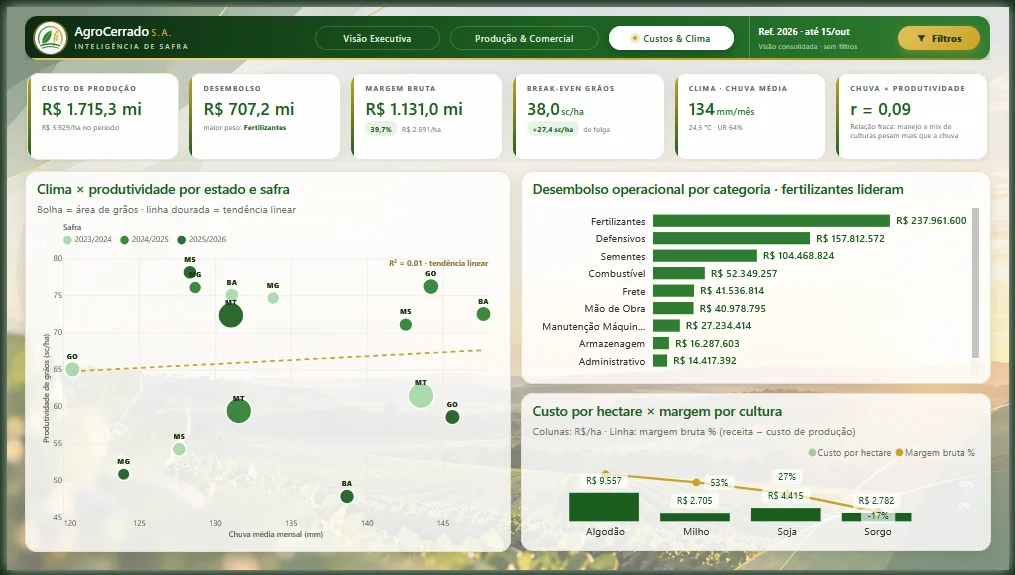Select the Armazenagem bar
1015x575 pixels.
[661, 343]
